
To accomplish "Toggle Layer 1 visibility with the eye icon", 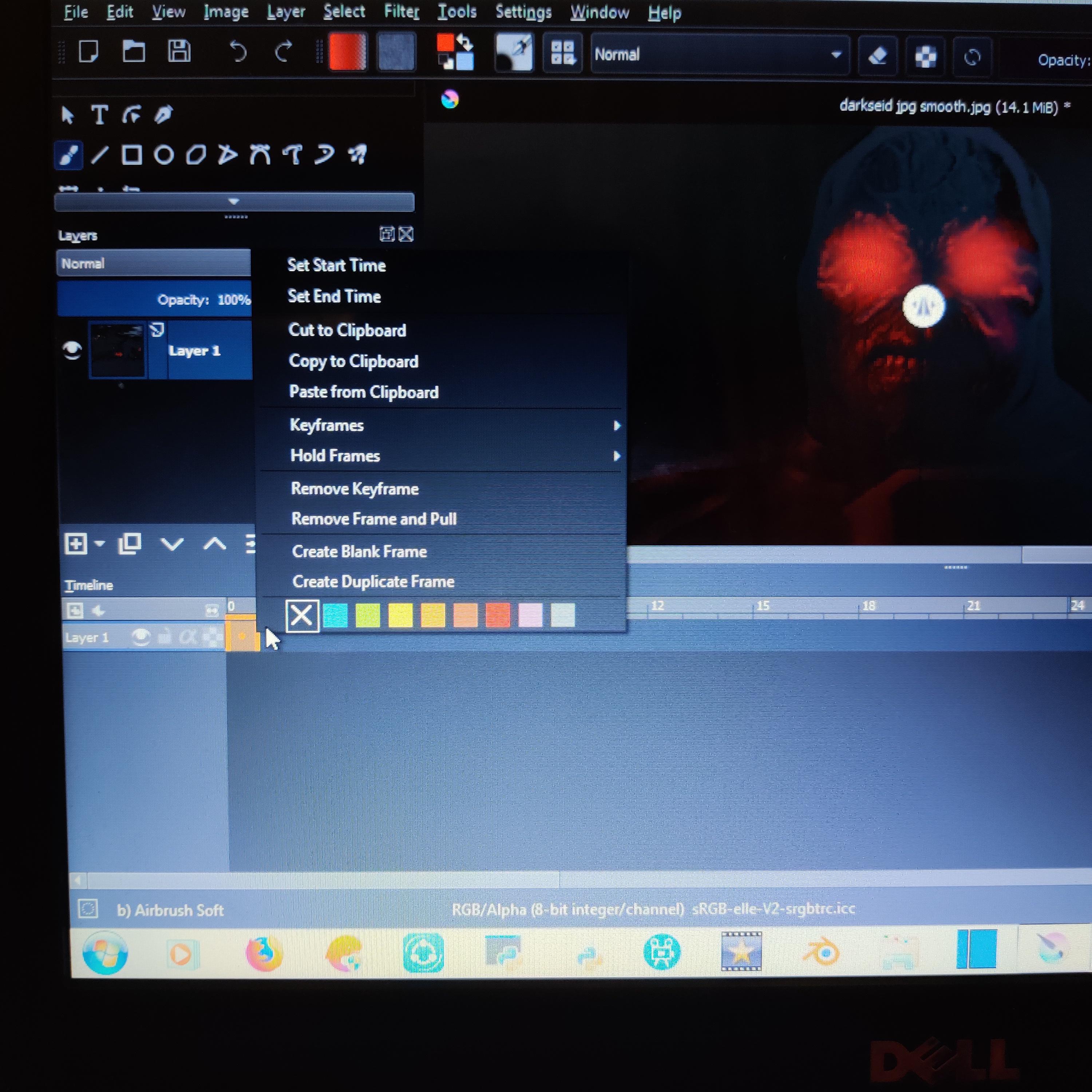I will (x=71, y=351).
